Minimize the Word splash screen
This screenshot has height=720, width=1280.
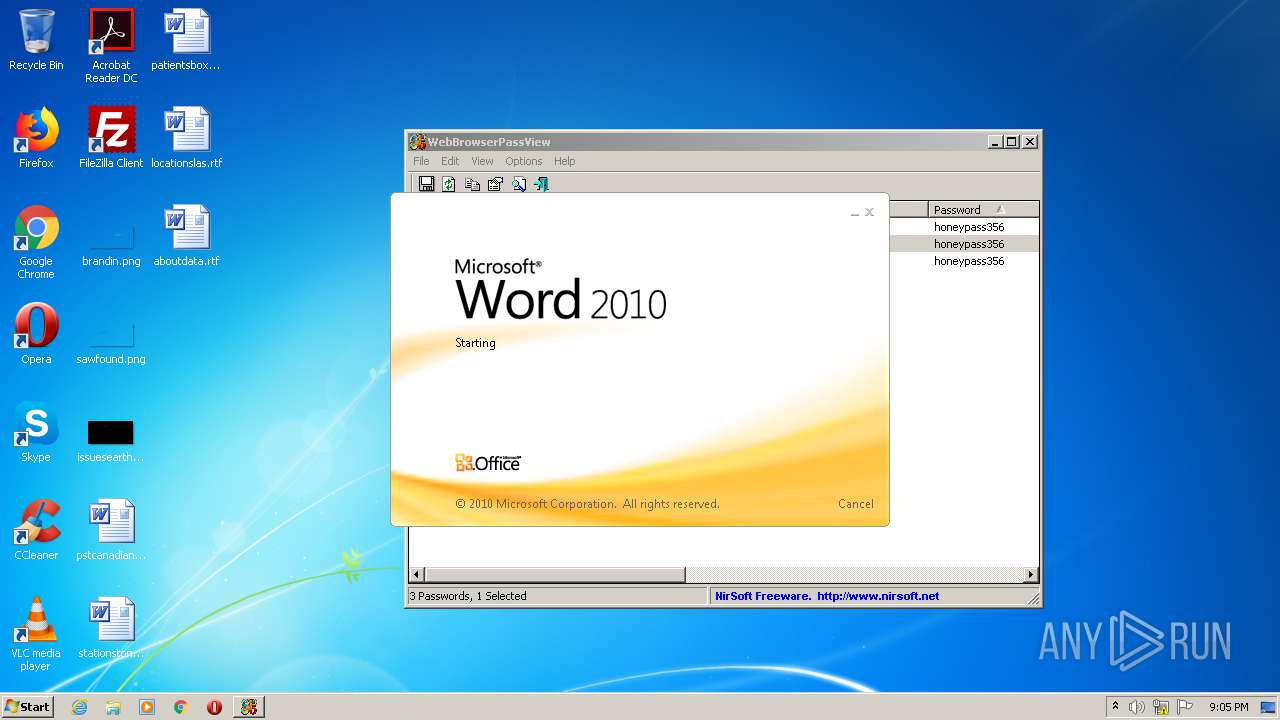click(855, 213)
